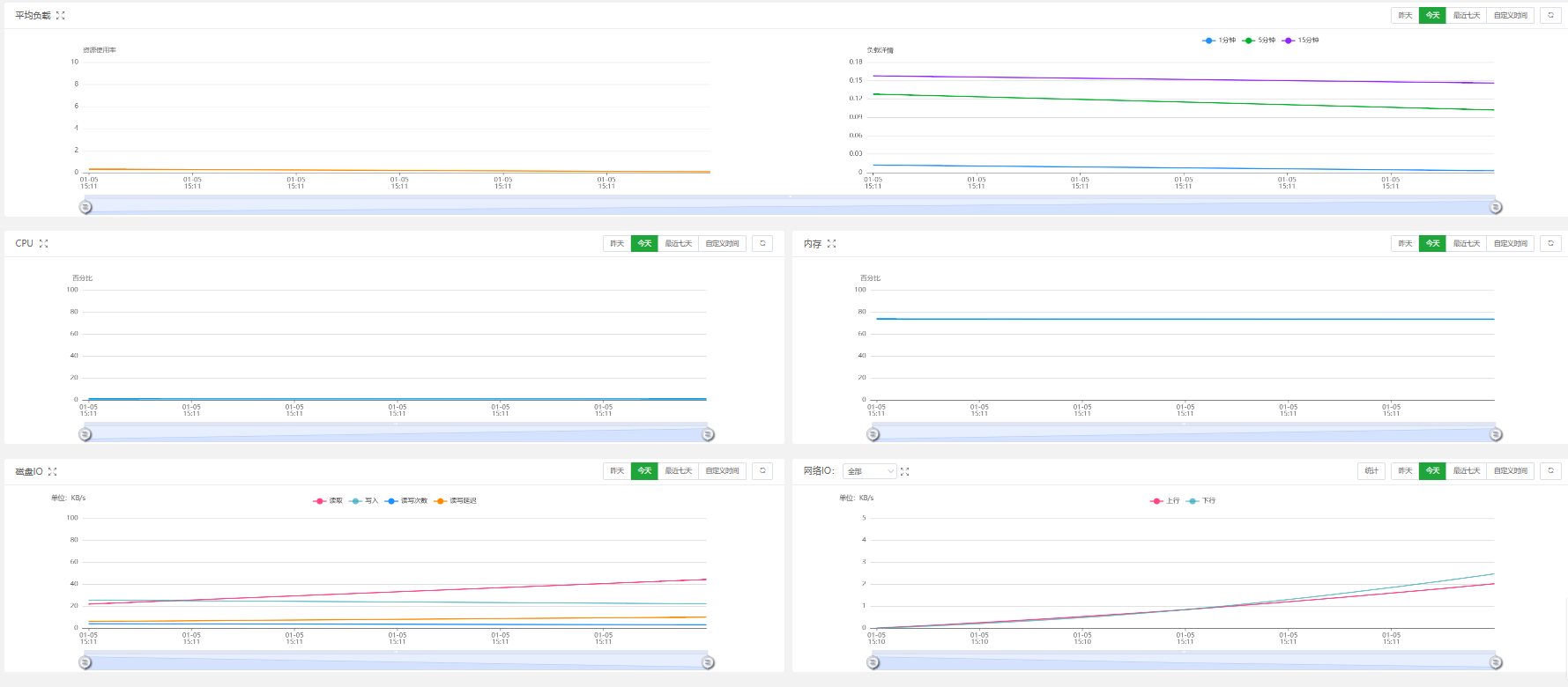
Task: Open 自定义时间 picker for CPU chart
Action: pyautogui.click(x=722, y=244)
